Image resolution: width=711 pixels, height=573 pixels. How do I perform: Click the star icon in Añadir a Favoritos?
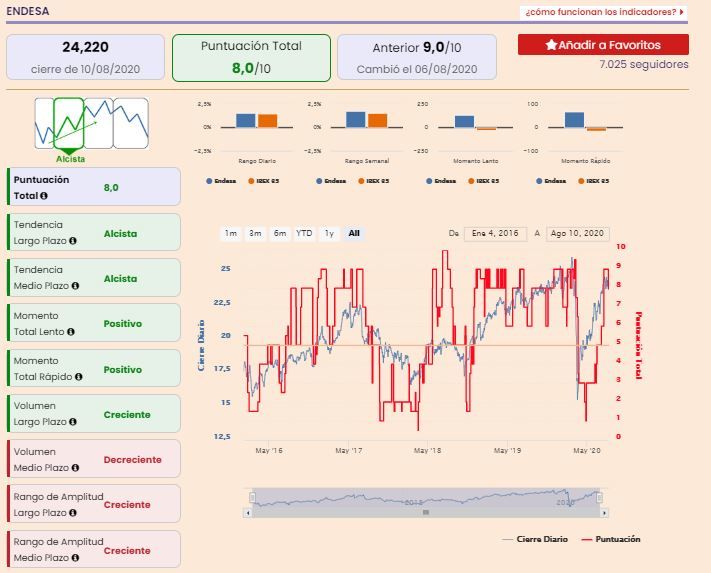551,45
